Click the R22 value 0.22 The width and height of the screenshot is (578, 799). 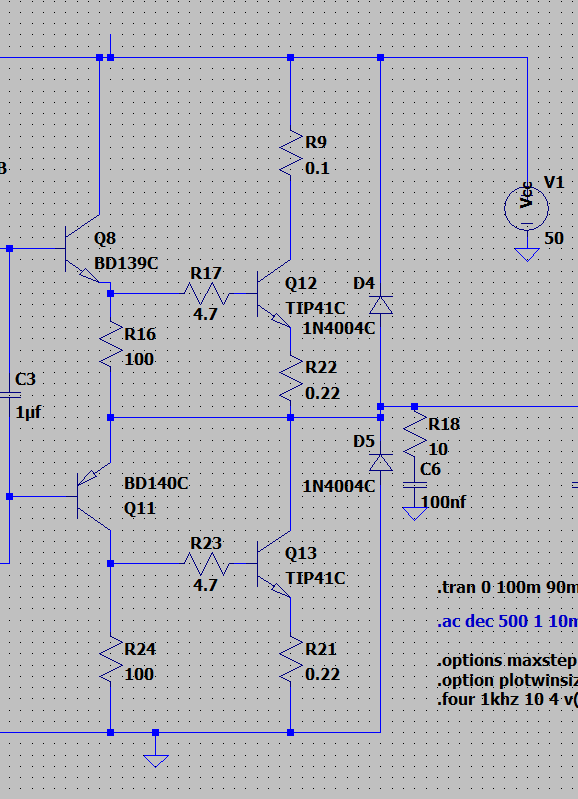pos(322,393)
